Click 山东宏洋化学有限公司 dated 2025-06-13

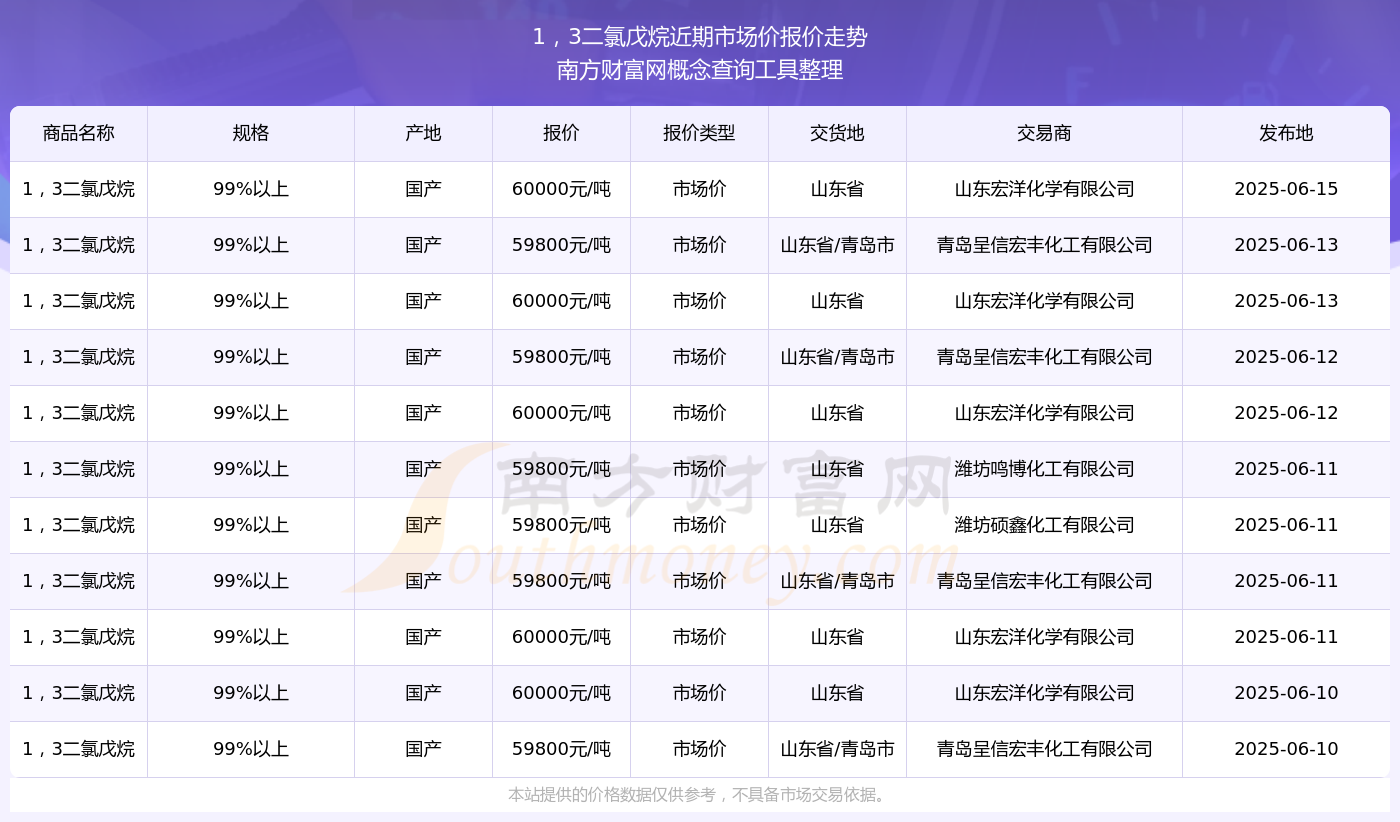tap(1044, 301)
